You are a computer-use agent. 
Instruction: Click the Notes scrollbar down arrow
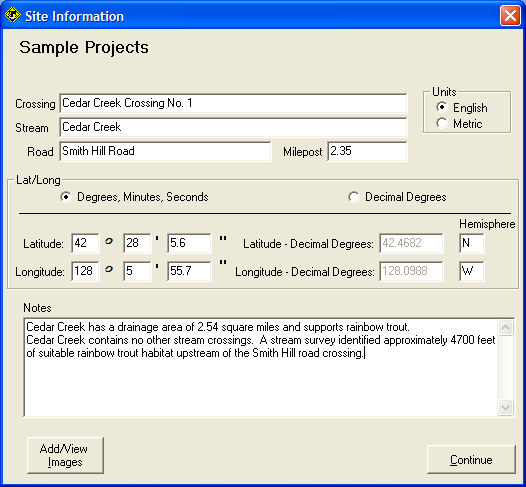[x=506, y=407]
